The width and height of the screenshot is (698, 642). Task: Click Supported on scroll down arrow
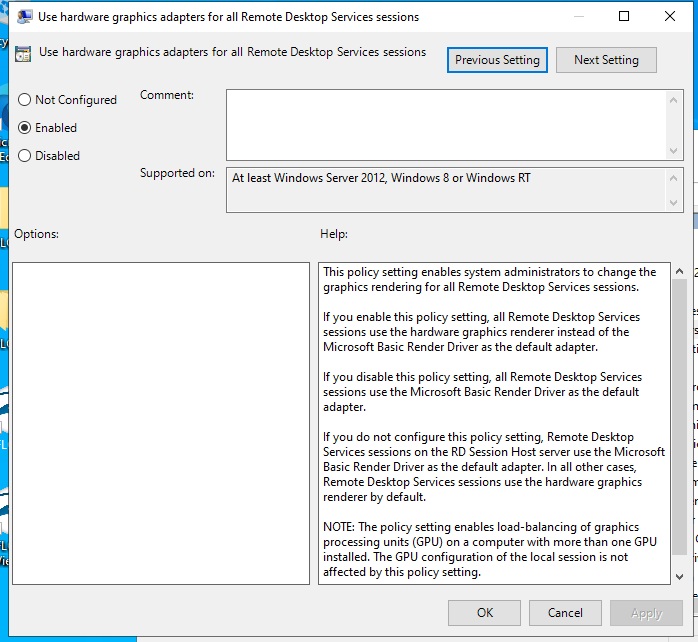coord(674,203)
